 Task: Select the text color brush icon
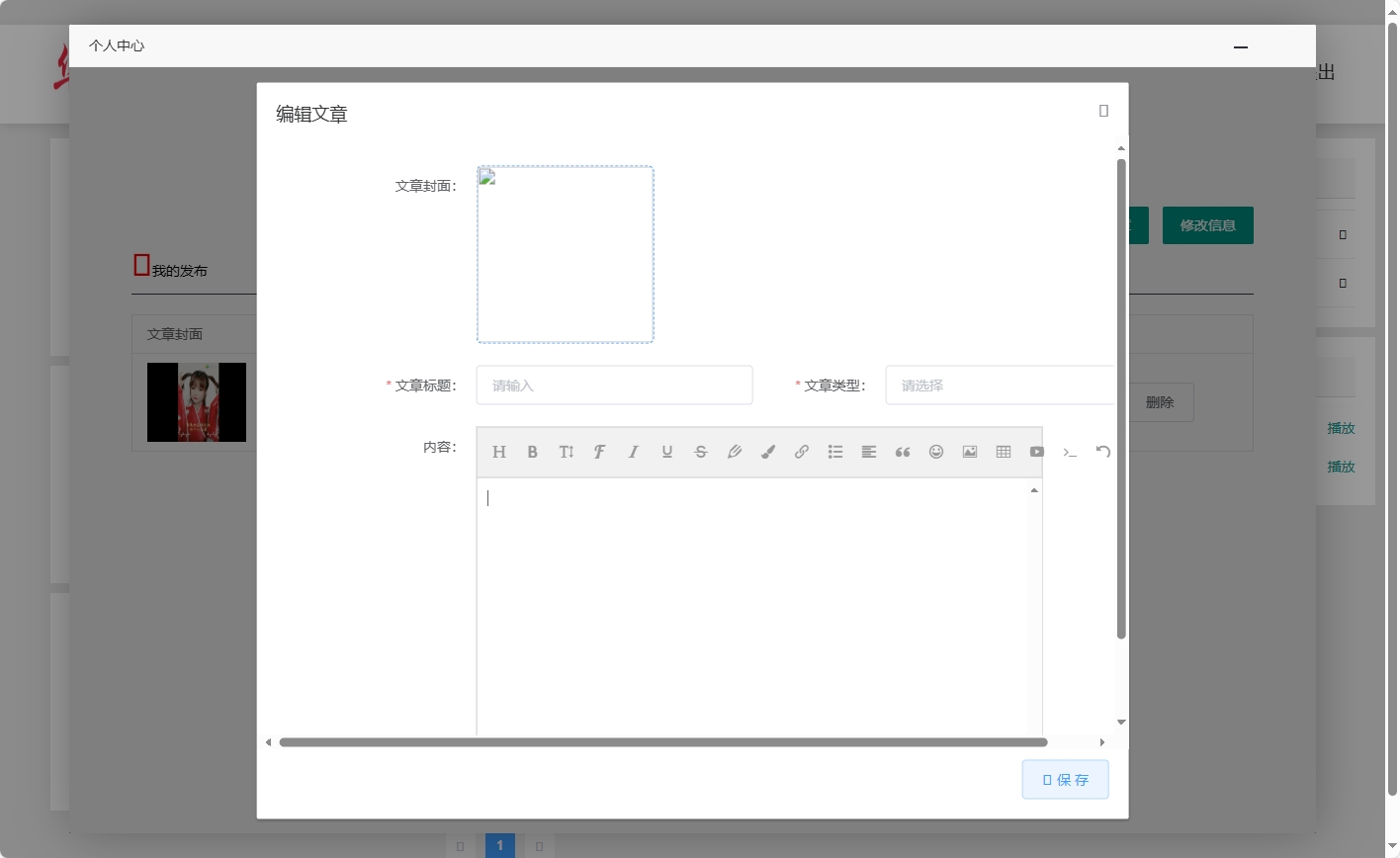[768, 452]
